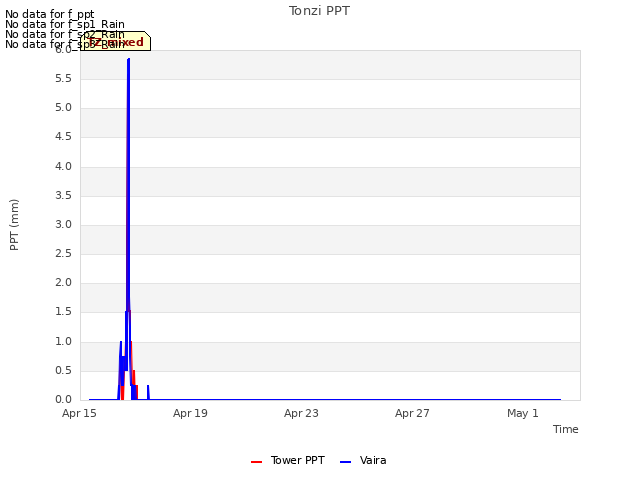Click the May 1 x-axis tick label
Image resolution: width=640 pixels, height=480 pixels.
(523, 413)
